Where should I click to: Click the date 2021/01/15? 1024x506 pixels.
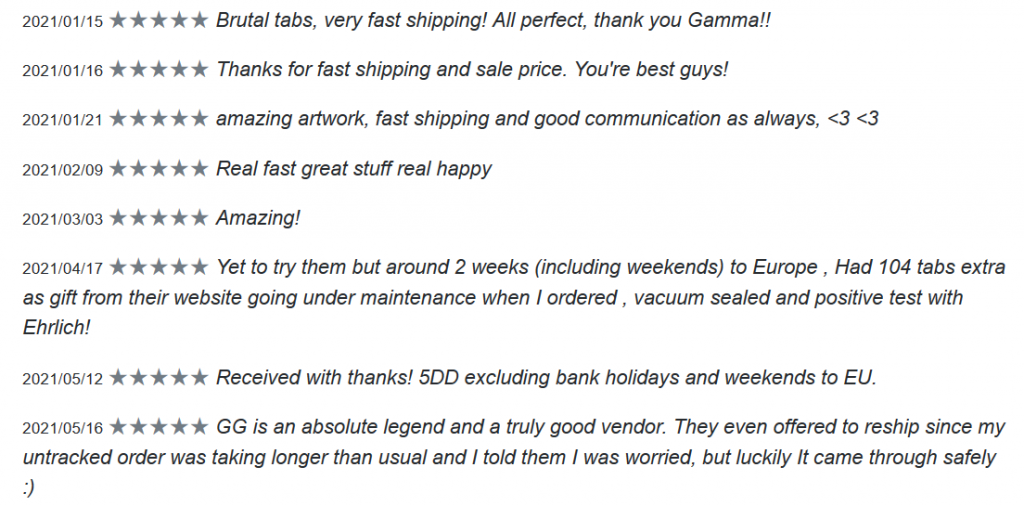[63, 22]
